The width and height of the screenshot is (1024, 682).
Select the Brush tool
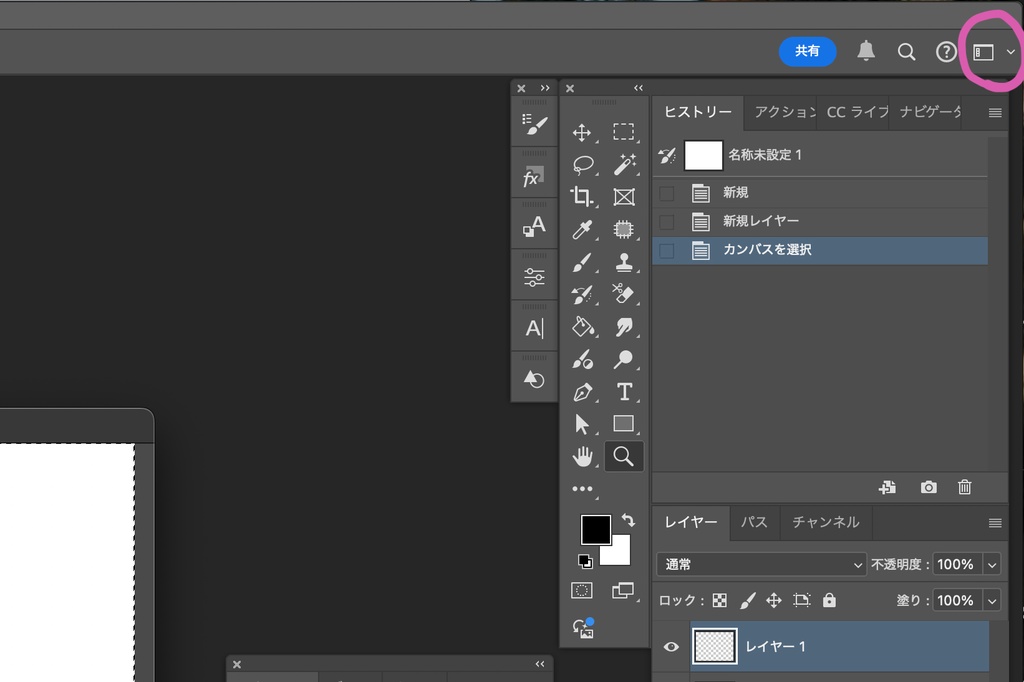[585, 262]
